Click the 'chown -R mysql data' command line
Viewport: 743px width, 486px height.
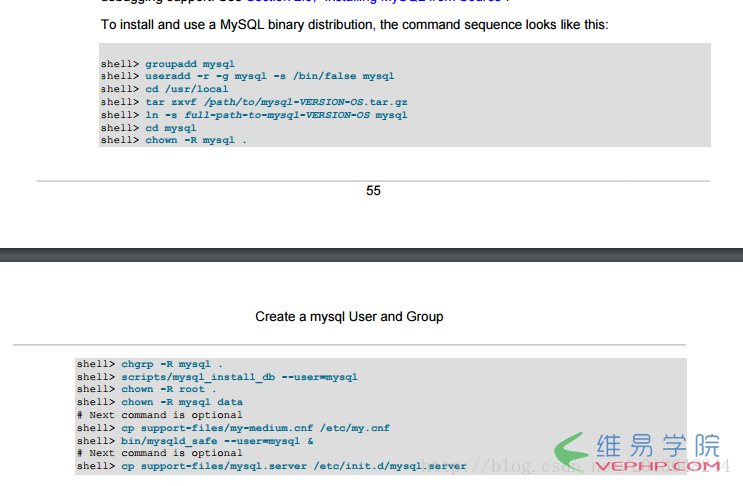[160, 402]
